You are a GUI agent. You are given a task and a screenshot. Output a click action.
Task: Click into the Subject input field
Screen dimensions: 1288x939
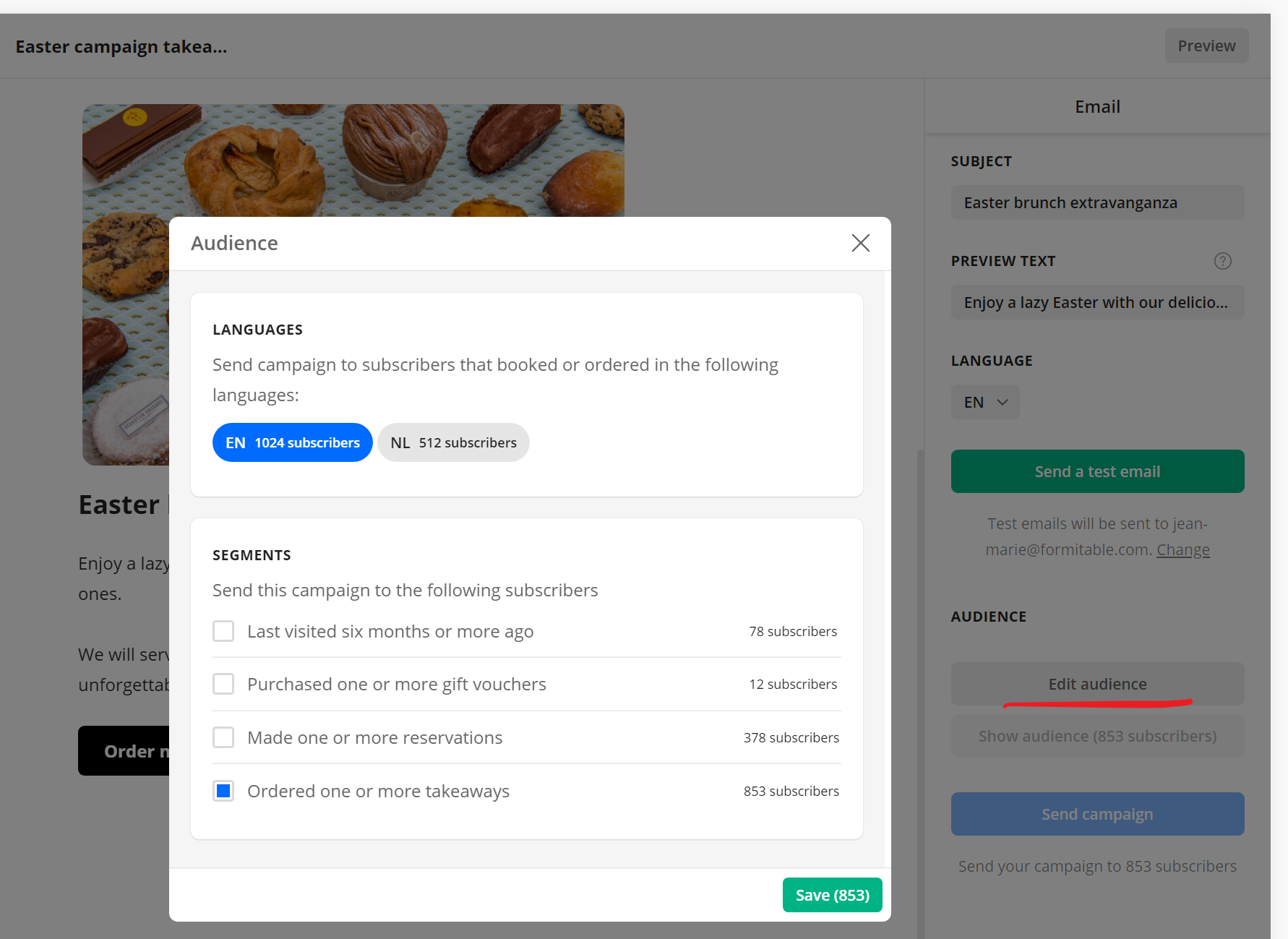click(1096, 202)
